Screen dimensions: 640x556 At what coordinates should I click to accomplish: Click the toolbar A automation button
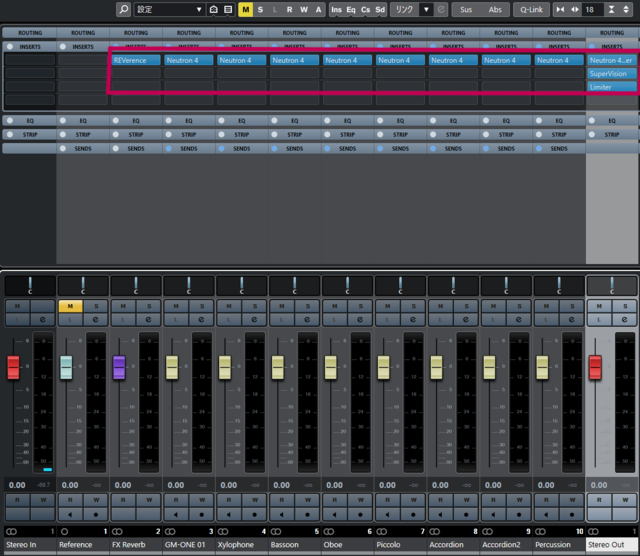click(x=318, y=9)
